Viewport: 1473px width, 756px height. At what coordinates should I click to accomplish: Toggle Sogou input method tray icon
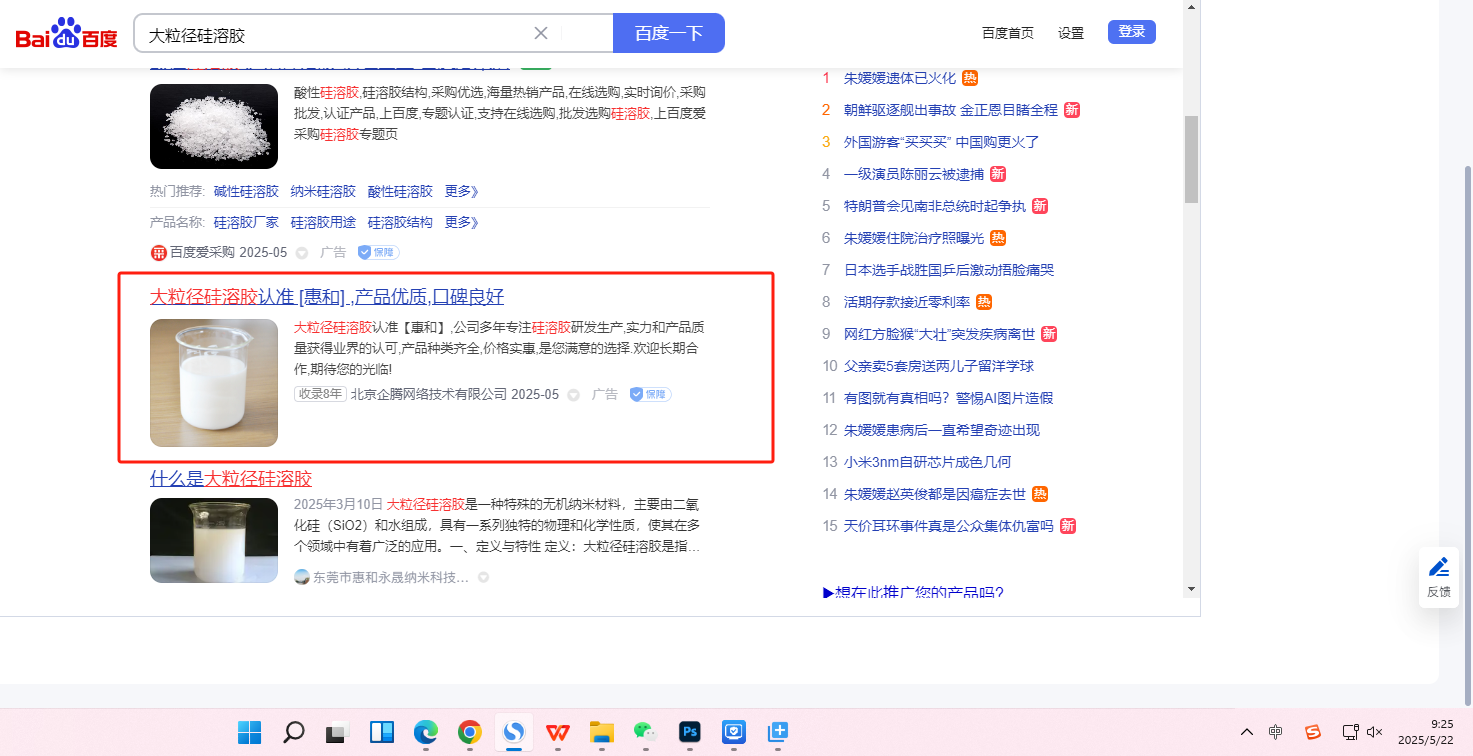1313,732
